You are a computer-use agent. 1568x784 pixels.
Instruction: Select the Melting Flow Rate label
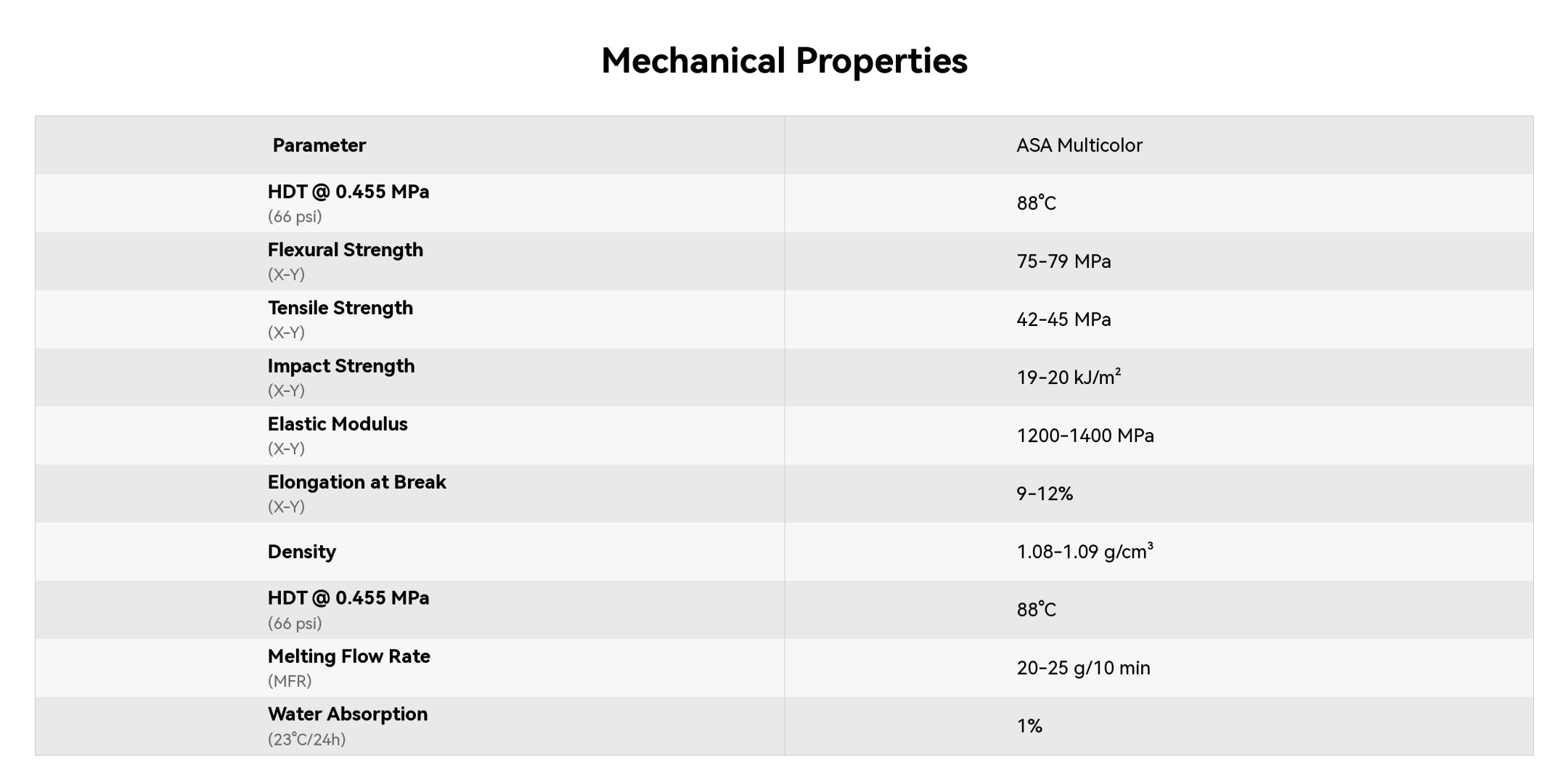tap(348, 656)
